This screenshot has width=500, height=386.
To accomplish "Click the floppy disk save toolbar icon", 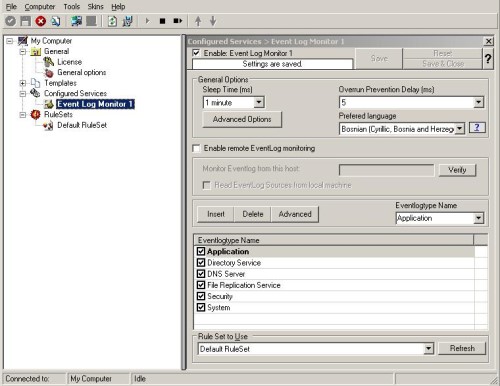I will click(x=25, y=21).
